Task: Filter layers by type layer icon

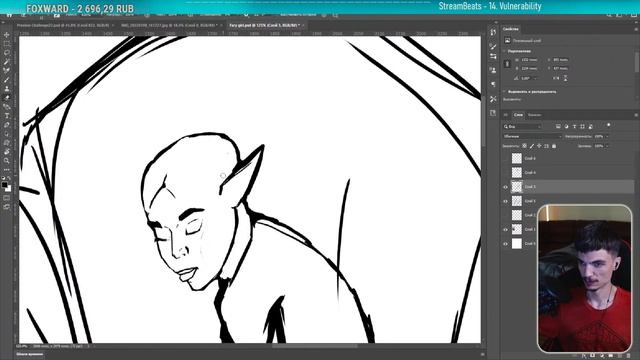Action: tap(574, 127)
